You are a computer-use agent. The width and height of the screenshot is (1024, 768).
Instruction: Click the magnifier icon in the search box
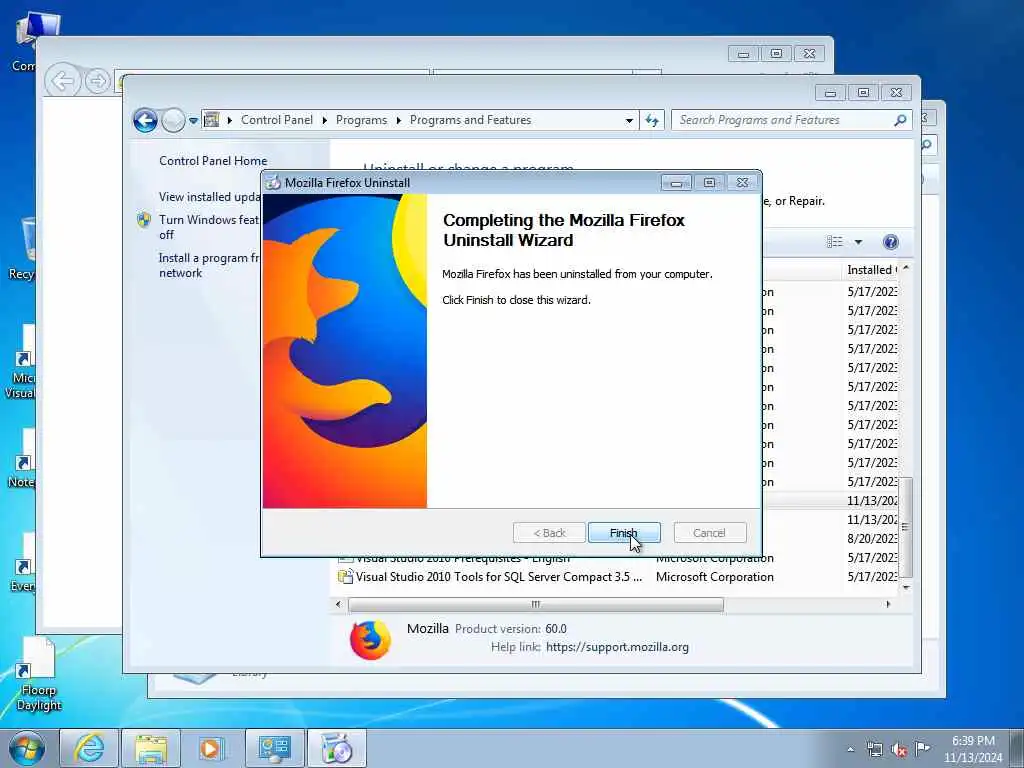900,120
